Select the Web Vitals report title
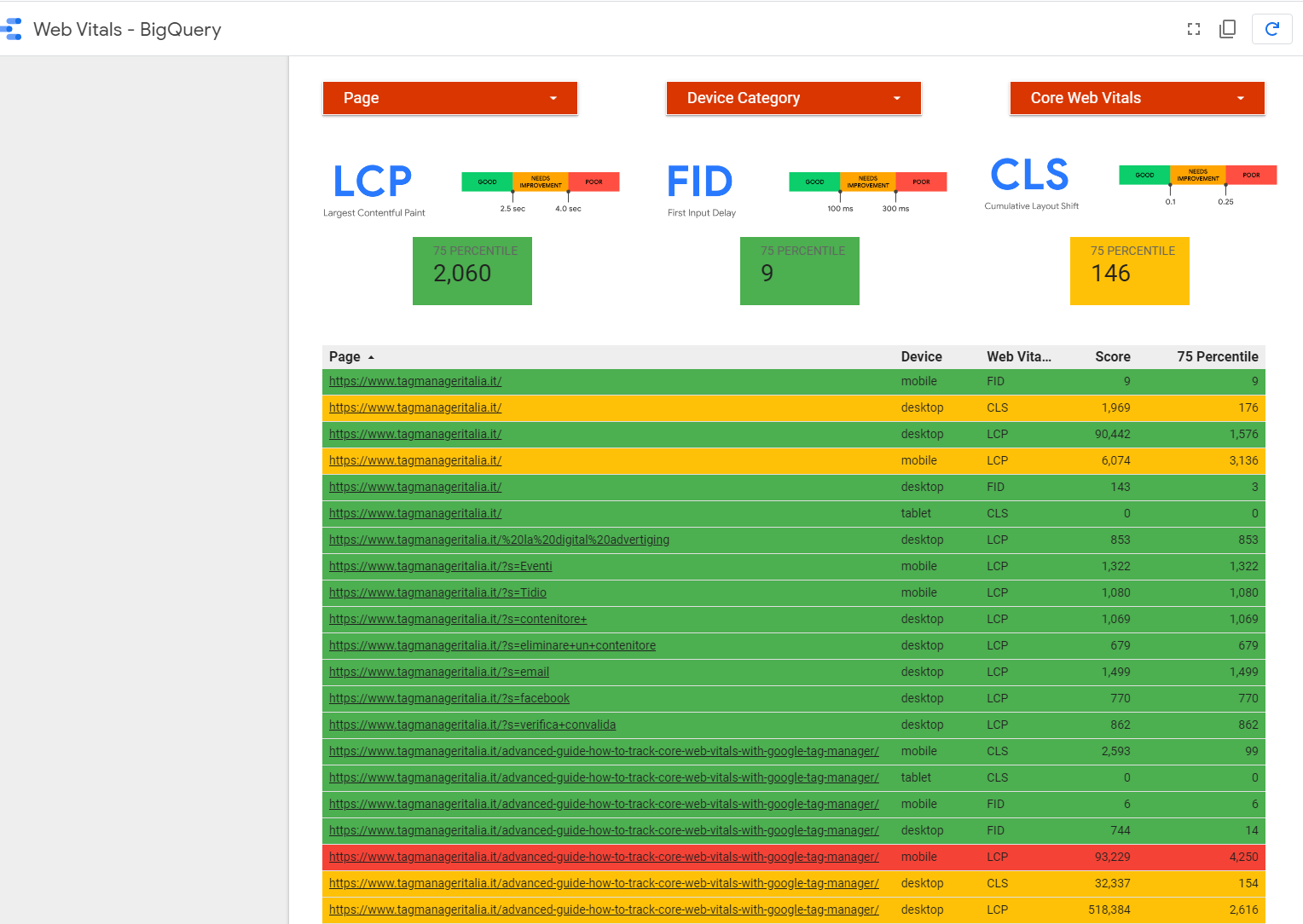1303x924 pixels. pyautogui.click(x=126, y=29)
